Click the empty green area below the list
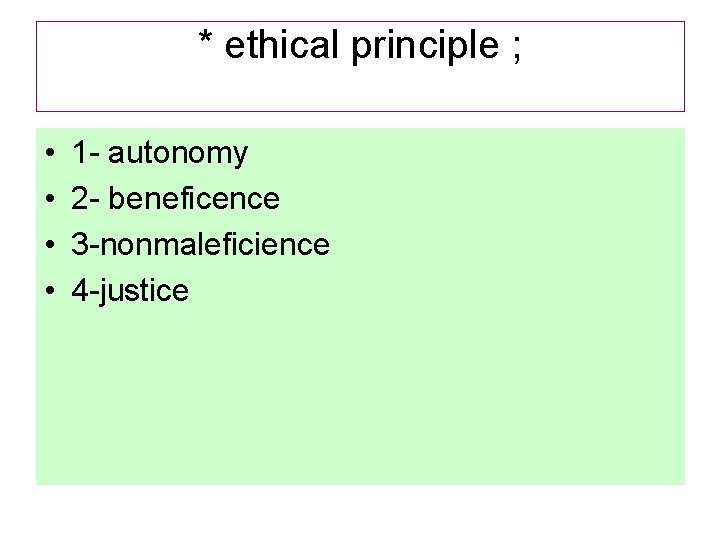720x540 pixels. click(x=360, y=400)
